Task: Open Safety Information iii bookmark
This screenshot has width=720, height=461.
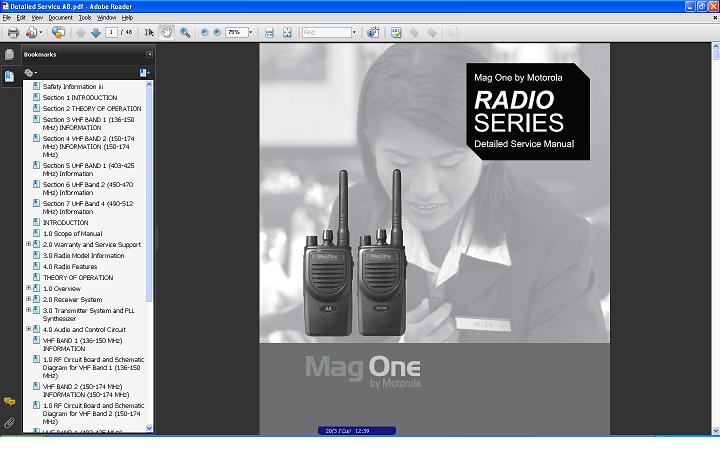Action: point(73,86)
